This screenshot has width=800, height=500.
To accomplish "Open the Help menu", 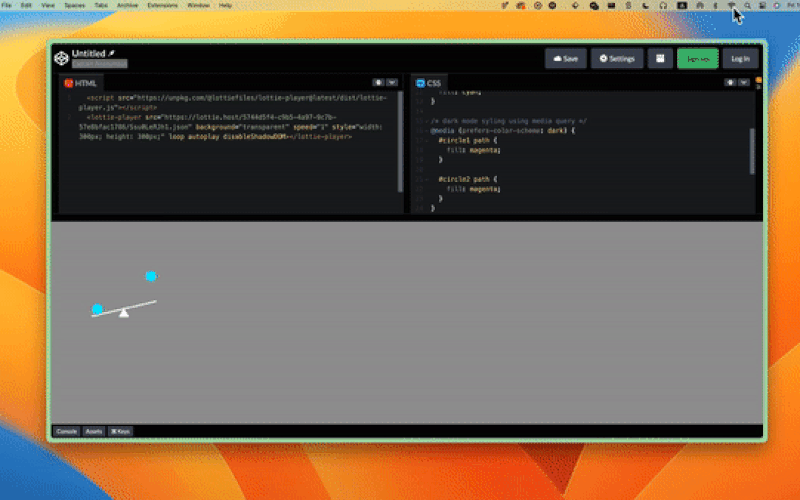I will [x=225, y=5].
